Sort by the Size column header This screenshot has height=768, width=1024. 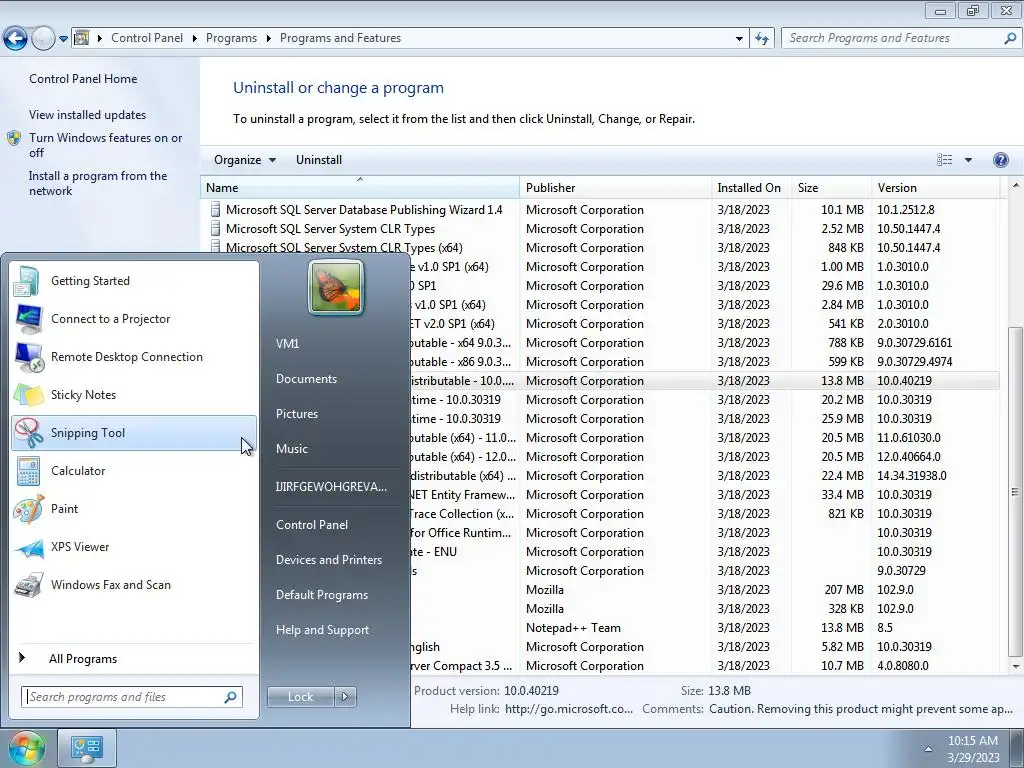831,187
